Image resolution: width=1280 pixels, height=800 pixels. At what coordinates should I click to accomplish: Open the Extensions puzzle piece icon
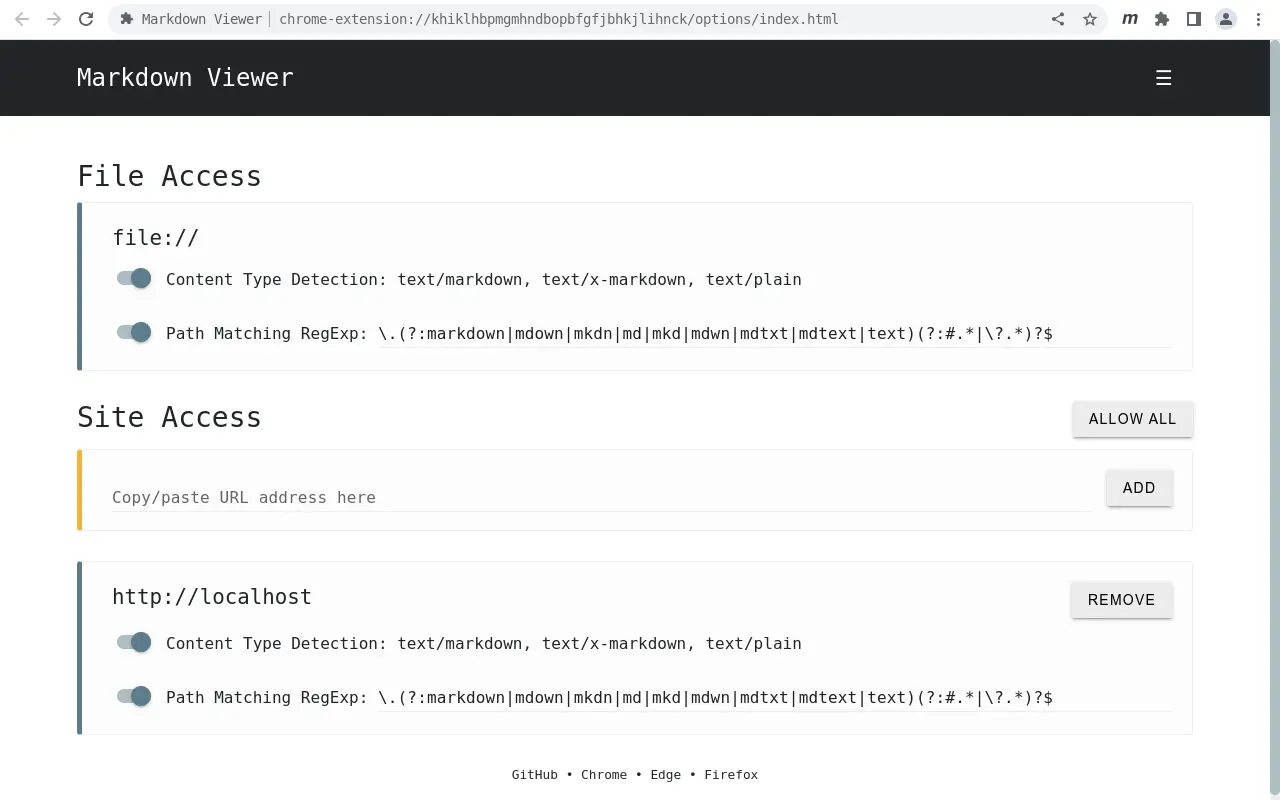(1162, 19)
